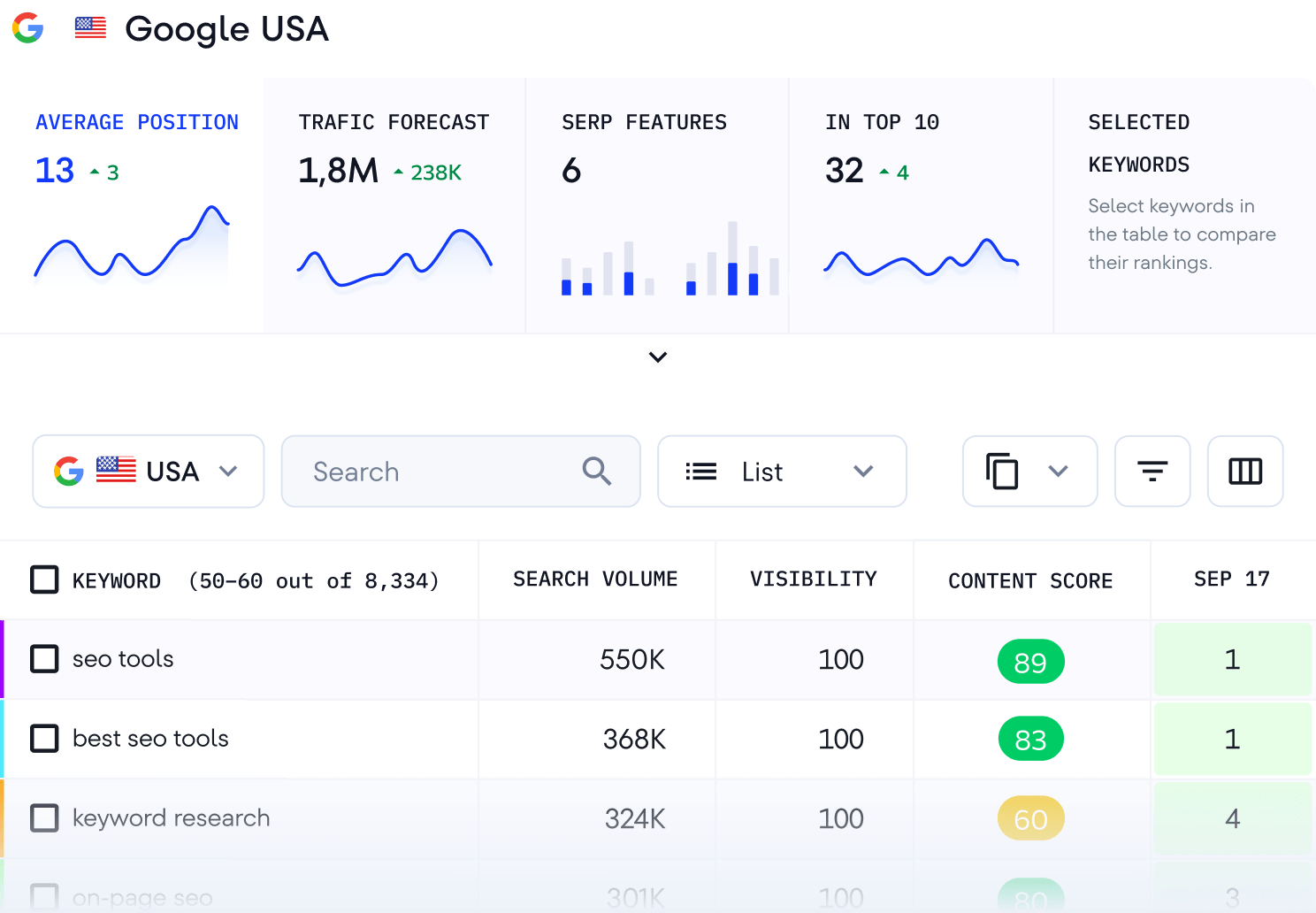
Task: Toggle the select-all keywords checkbox
Action: click(x=44, y=579)
